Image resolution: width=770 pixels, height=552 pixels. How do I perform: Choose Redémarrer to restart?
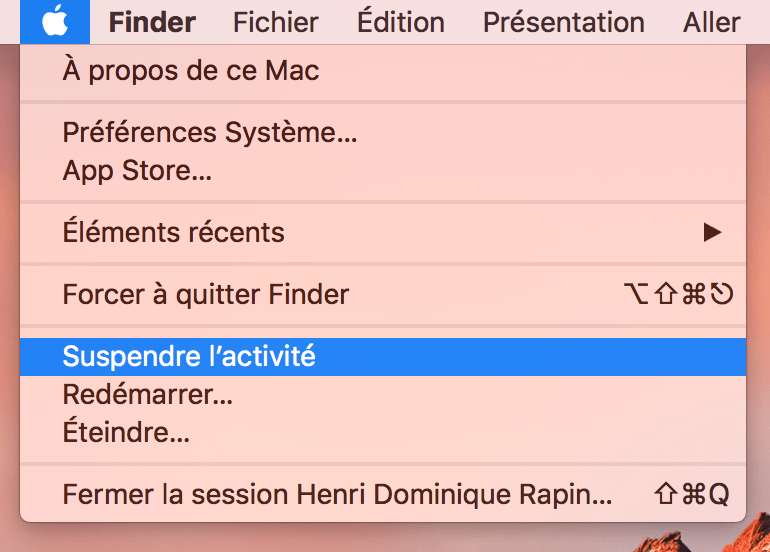[147, 394]
